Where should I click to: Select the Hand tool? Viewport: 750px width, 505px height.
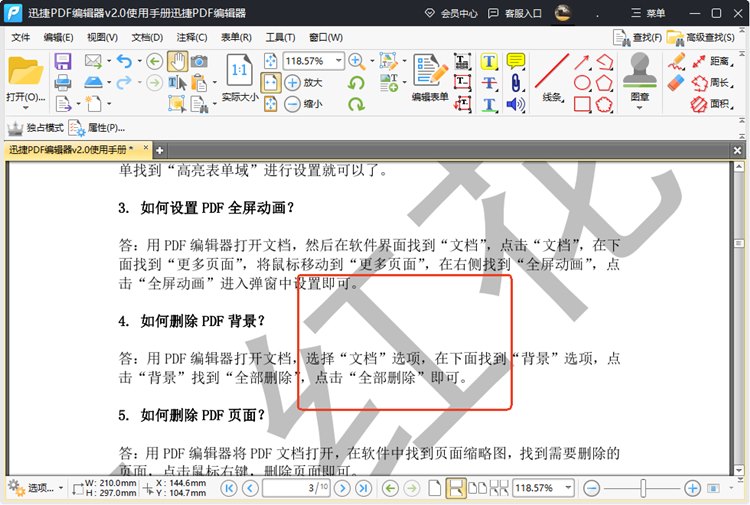point(177,62)
